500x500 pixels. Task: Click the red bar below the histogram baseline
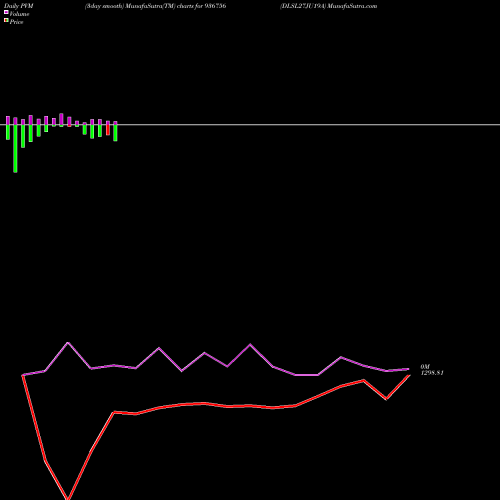tap(108, 130)
